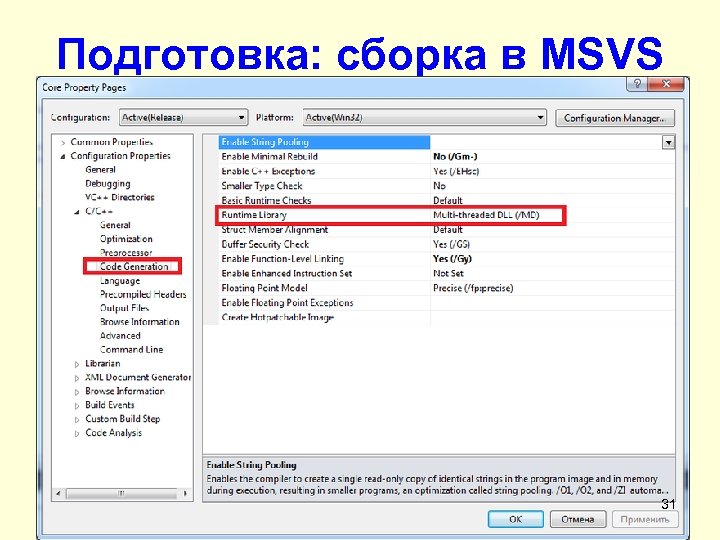Select the Advanced tree item

(120, 336)
